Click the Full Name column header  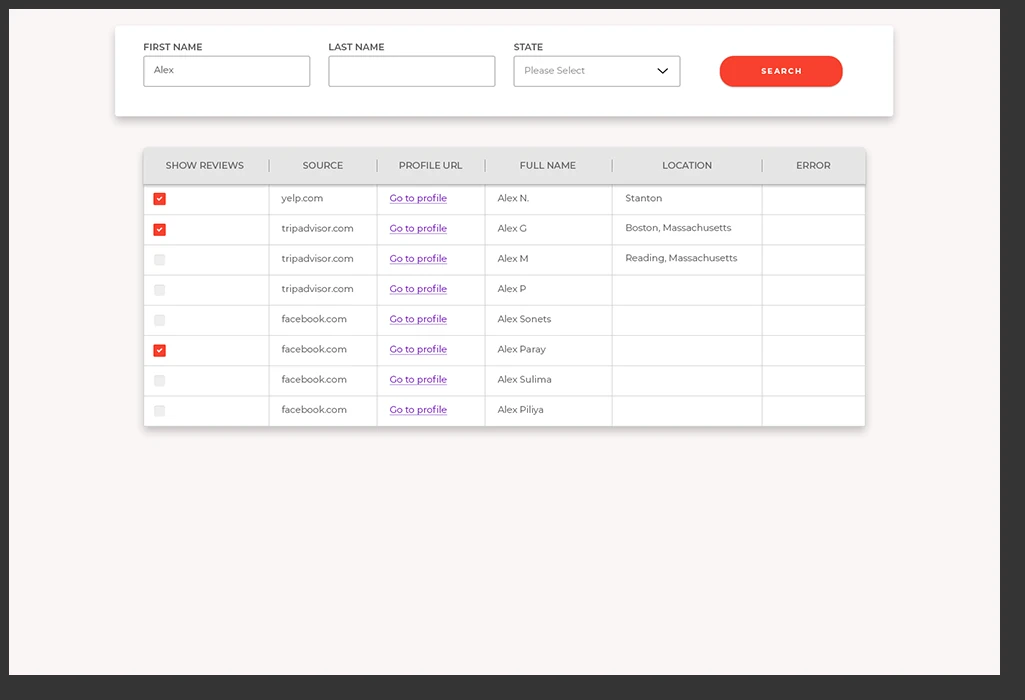(x=548, y=165)
